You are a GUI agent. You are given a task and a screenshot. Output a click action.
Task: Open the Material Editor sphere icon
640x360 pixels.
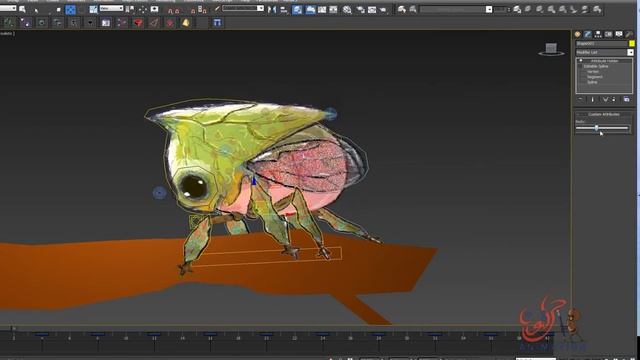[x=347, y=9]
